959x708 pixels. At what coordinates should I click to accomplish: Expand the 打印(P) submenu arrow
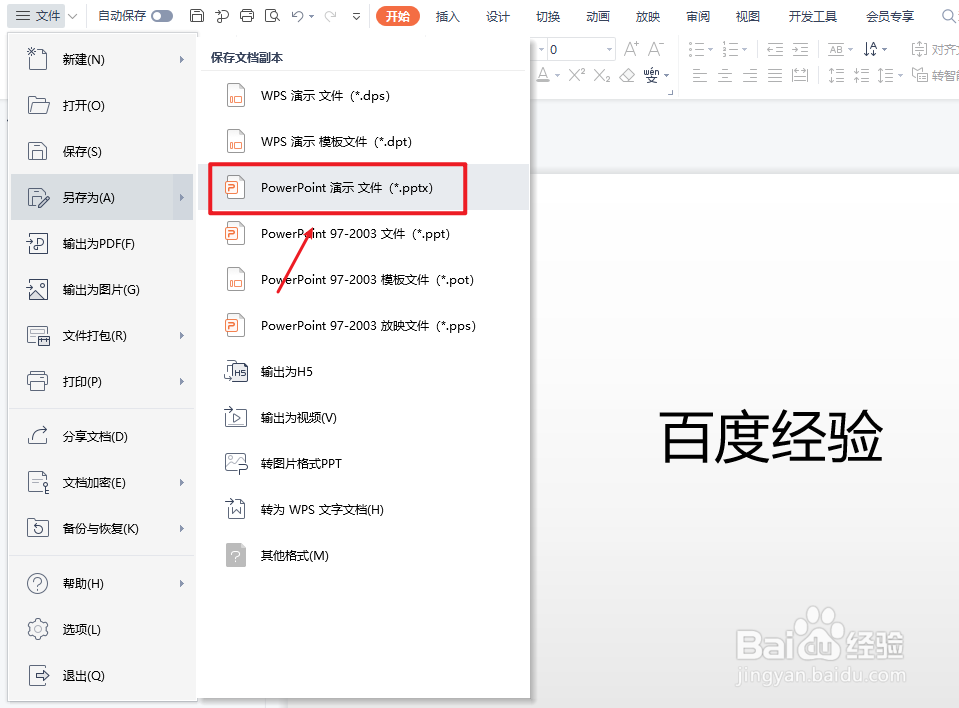click(182, 382)
